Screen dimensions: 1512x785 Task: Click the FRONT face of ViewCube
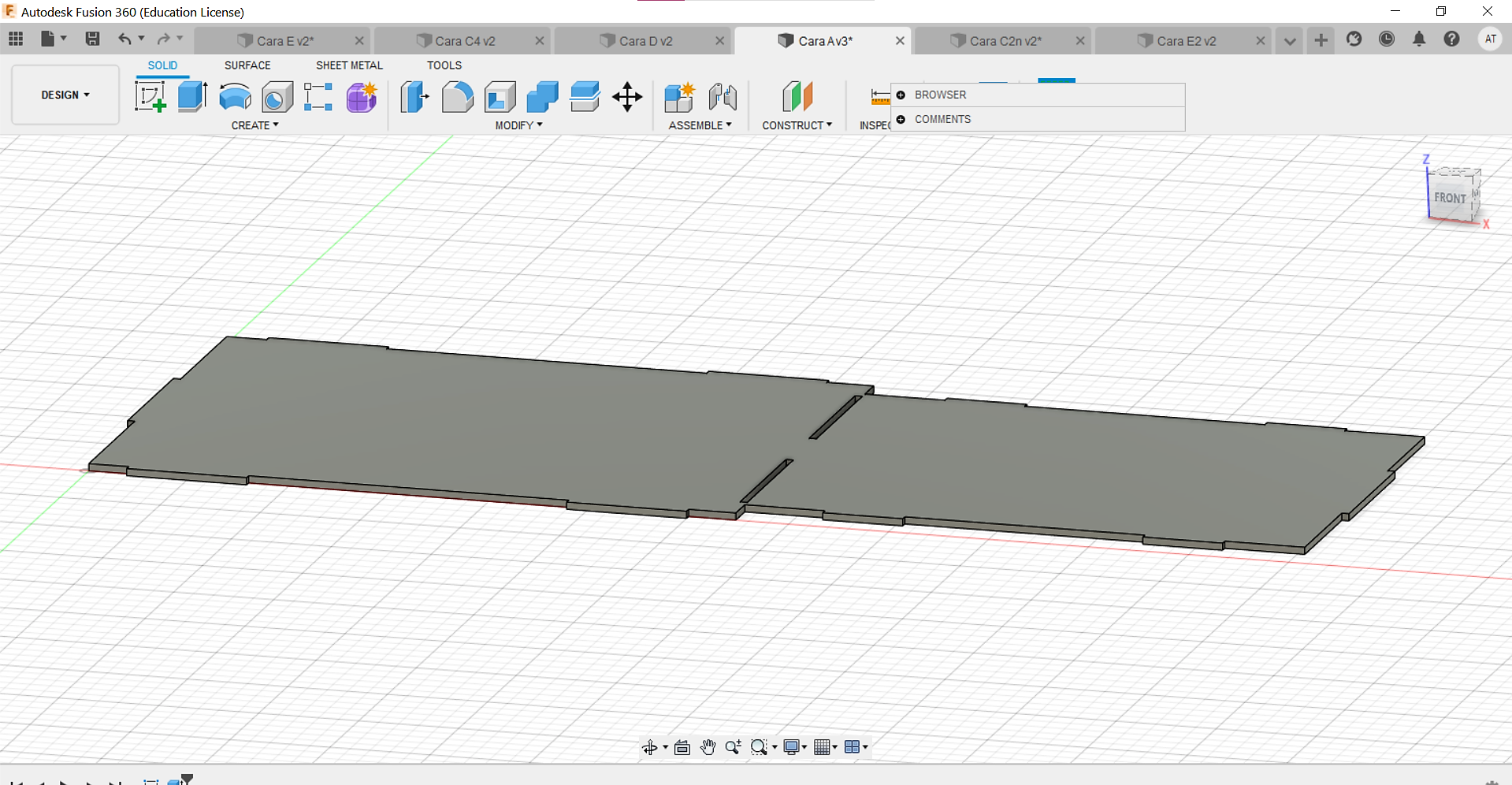(x=1450, y=198)
